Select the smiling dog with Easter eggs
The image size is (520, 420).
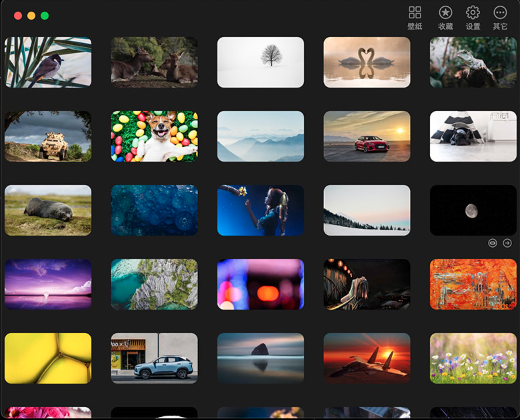(154, 136)
